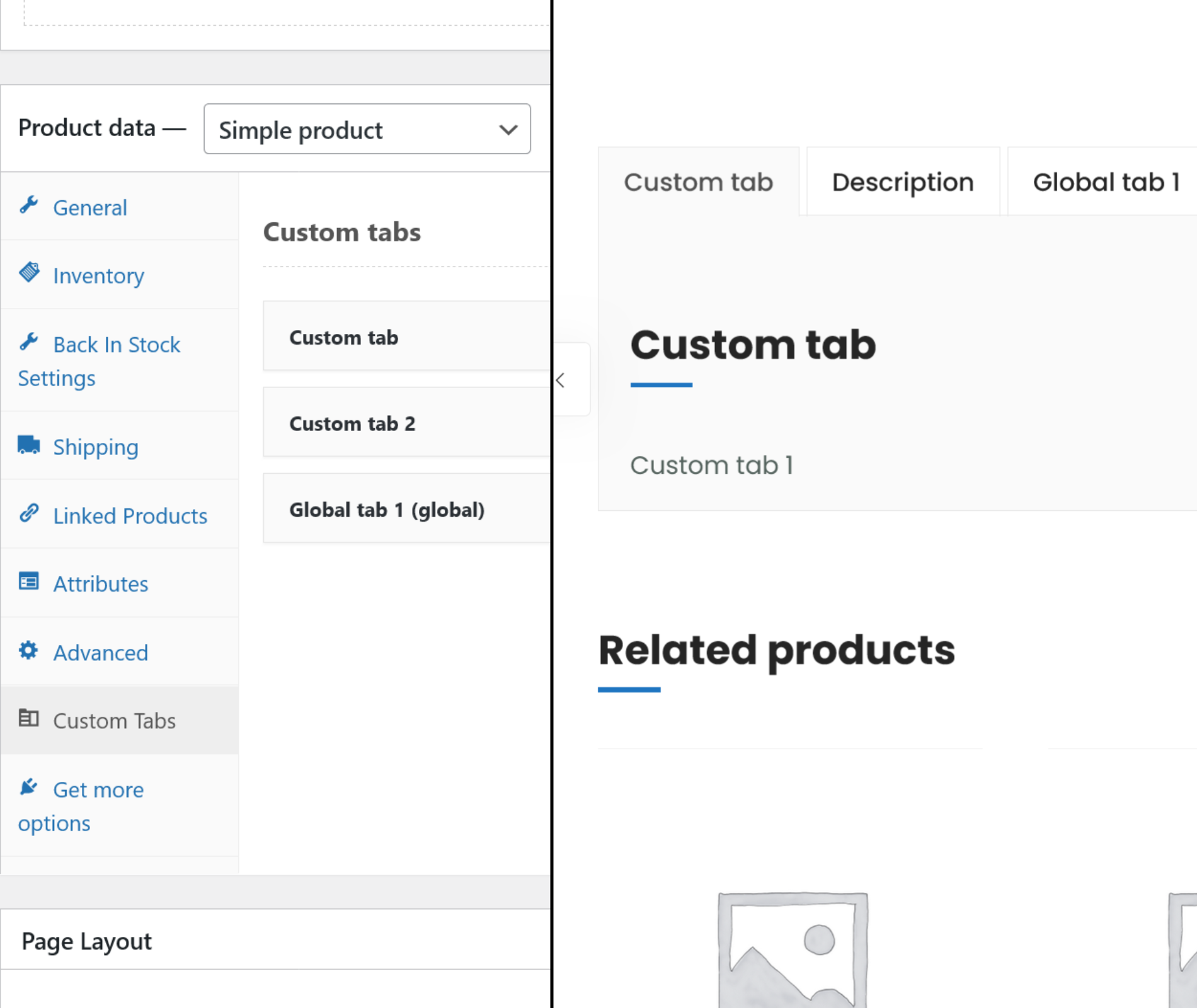Click the Advanced gear icon
Viewport: 1197px width, 1008px height.
29,650
